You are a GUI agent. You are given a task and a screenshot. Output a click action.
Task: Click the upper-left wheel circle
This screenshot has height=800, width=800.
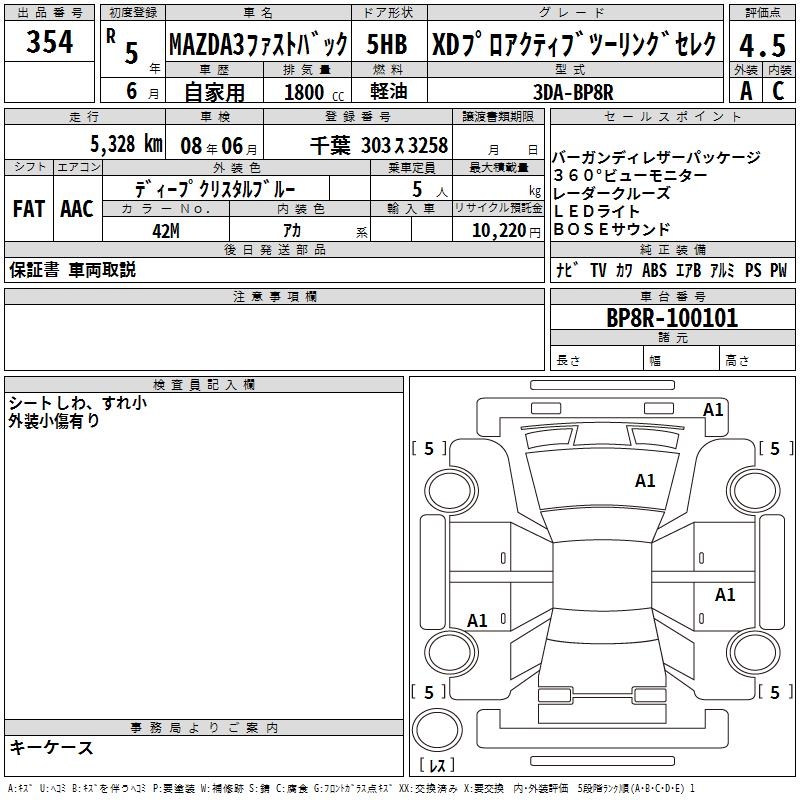(x=450, y=492)
